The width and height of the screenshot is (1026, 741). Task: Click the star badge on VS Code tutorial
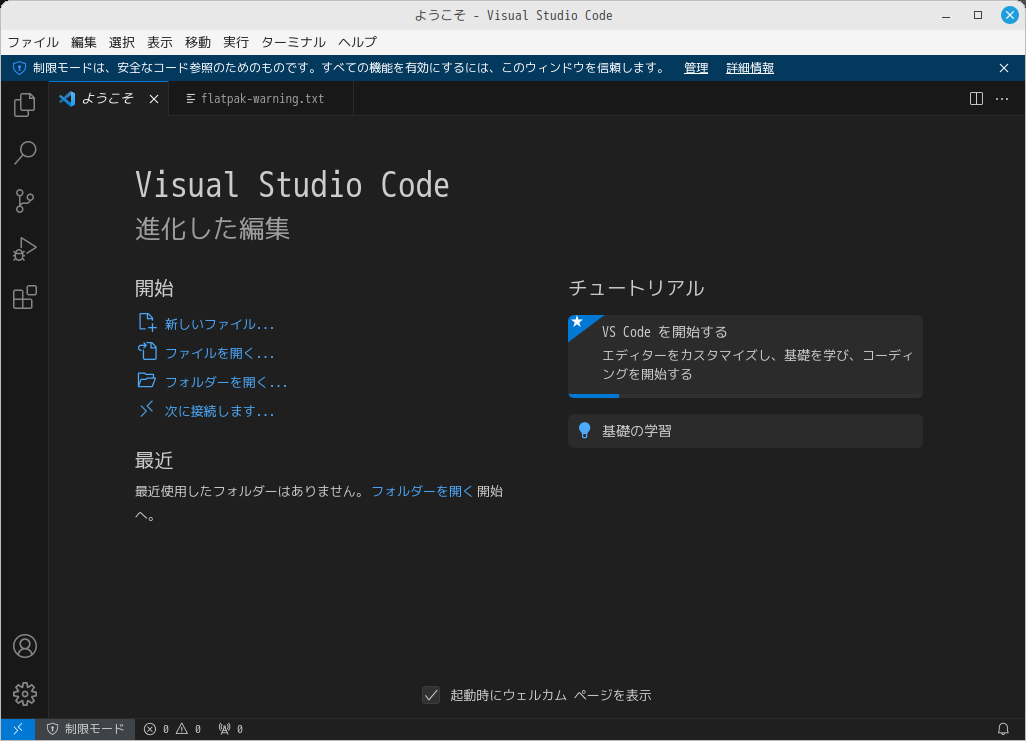[577, 321]
